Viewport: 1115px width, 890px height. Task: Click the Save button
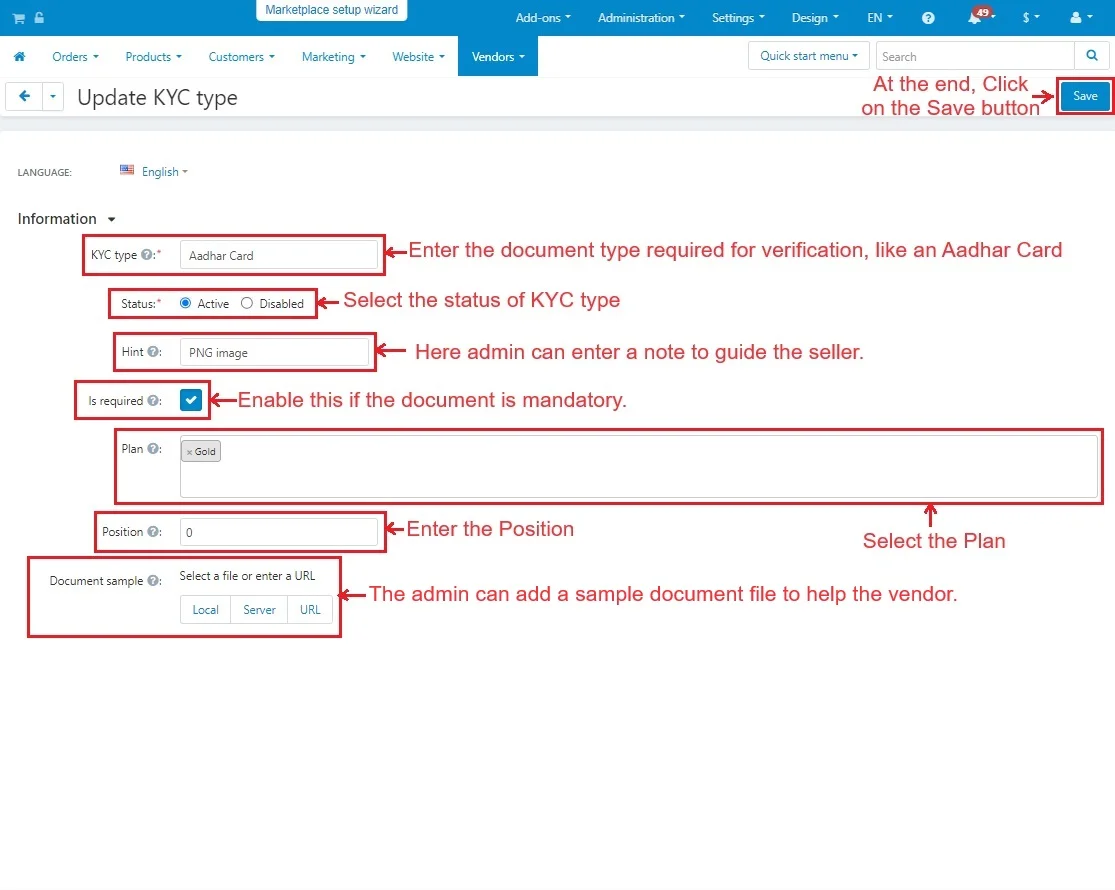[x=1084, y=96]
